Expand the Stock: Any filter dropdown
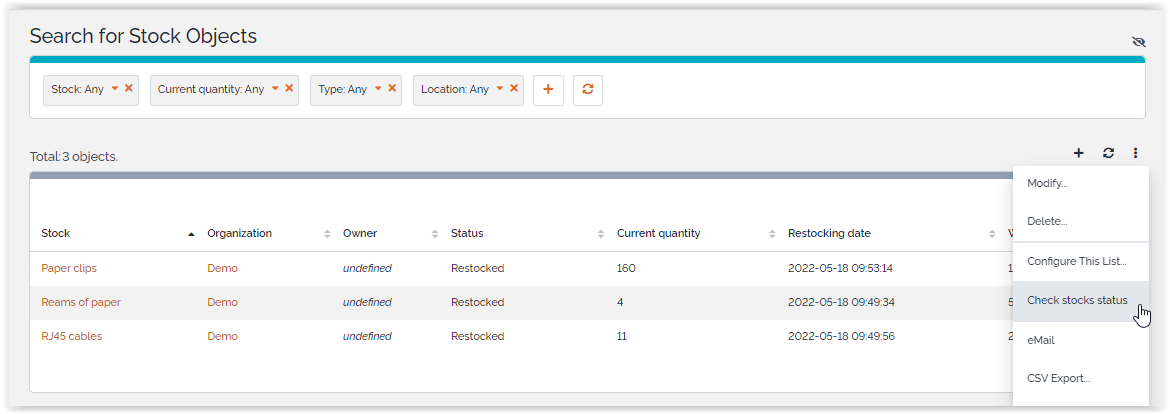Screen dimensions: 1170x414 (x=115, y=88)
